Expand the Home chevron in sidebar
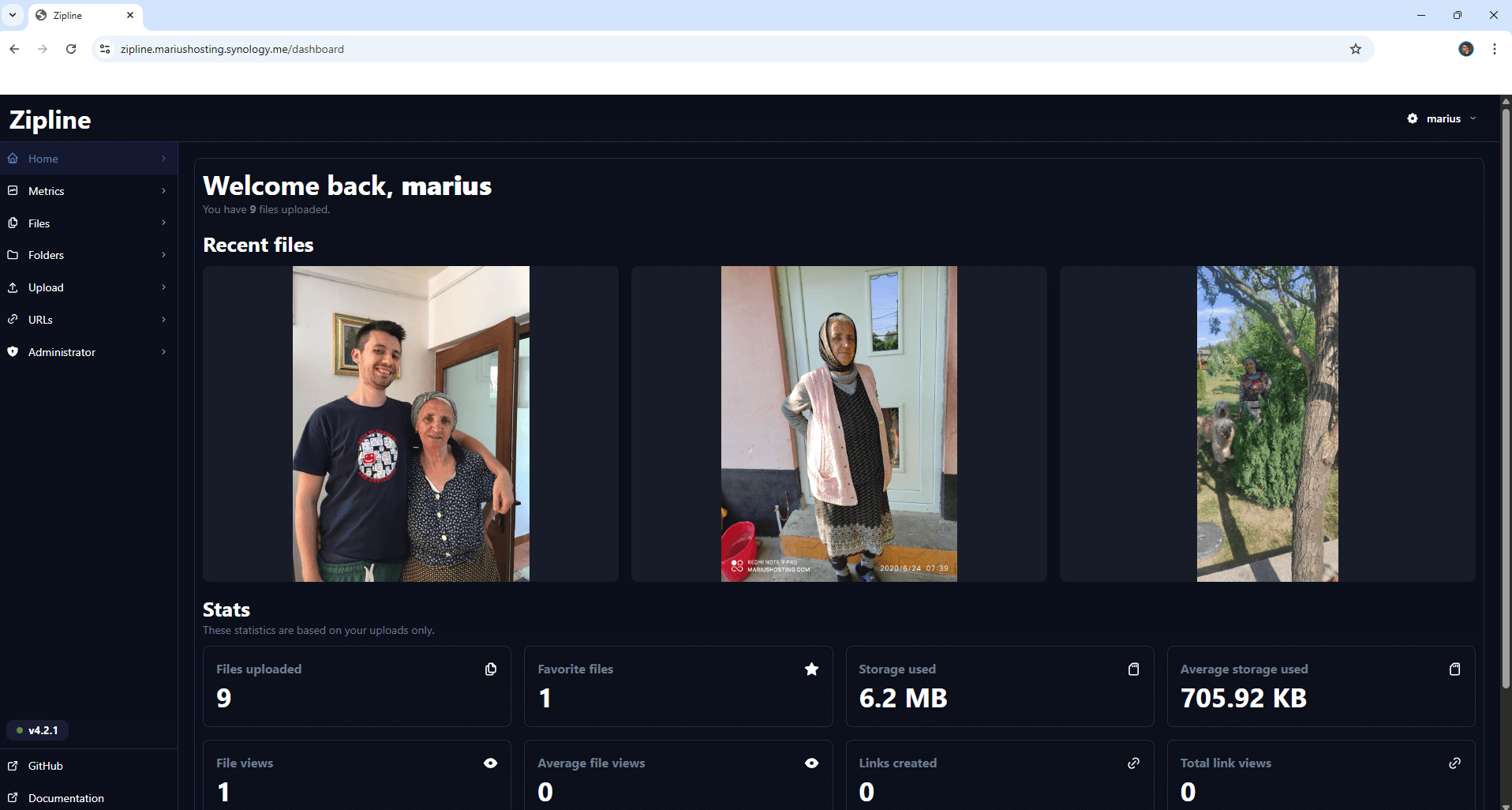The height and width of the screenshot is (810, 1512). tap(164, 159)
